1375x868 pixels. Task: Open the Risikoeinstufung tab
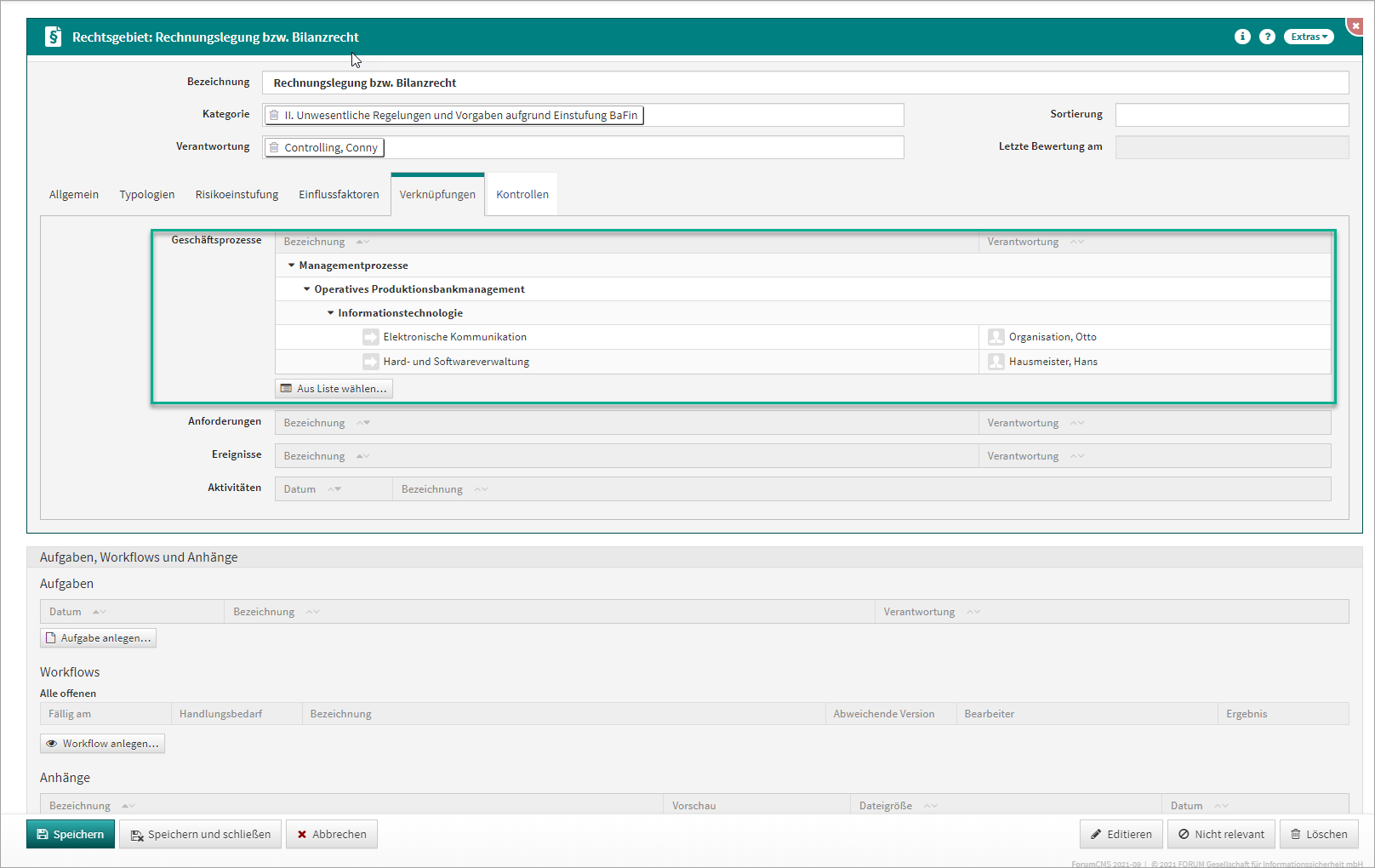coord(237,195)
